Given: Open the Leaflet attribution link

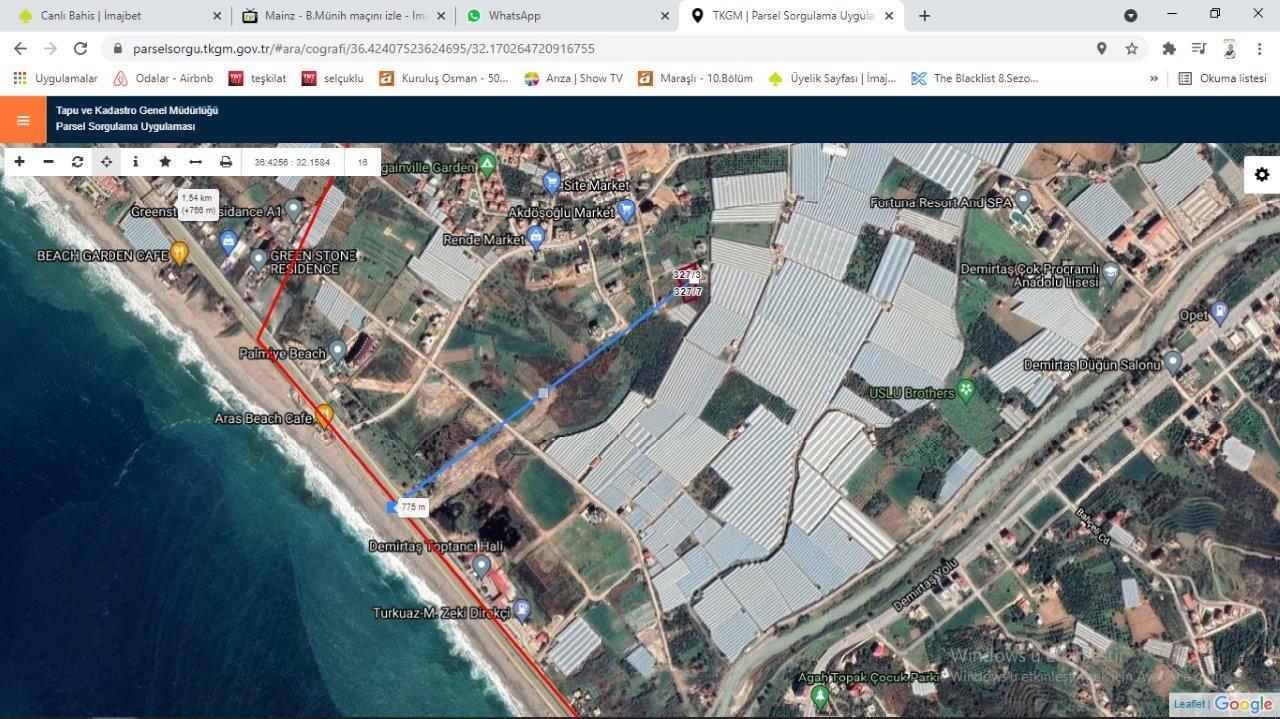Looking at the screenshot, I should [x=1190, y=705].
